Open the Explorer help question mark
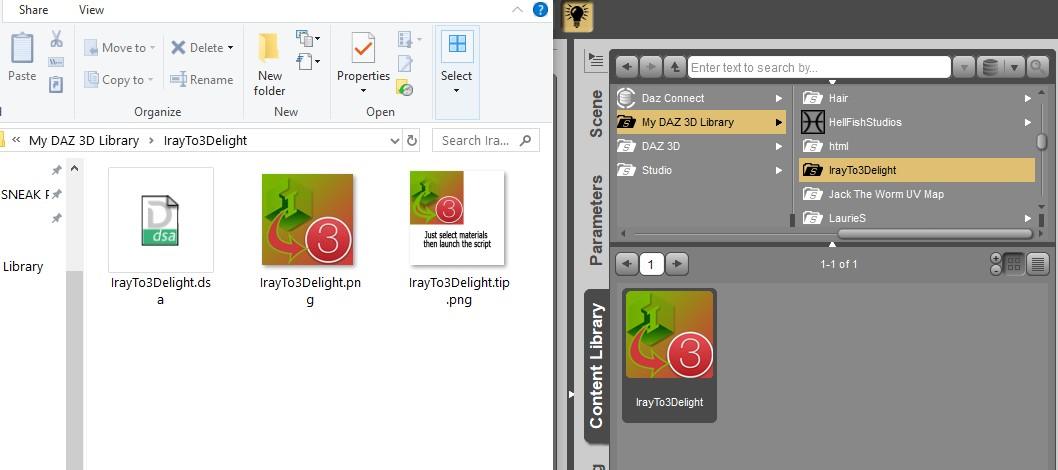 coord(540,9)
